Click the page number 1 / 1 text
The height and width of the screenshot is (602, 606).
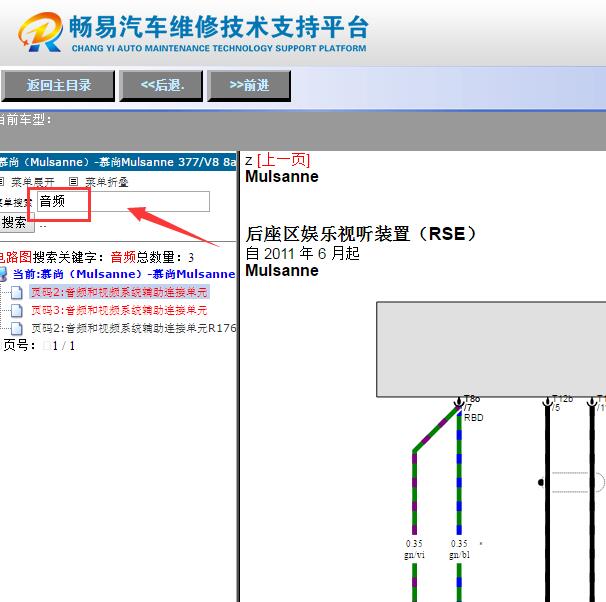tap(63, 345)
